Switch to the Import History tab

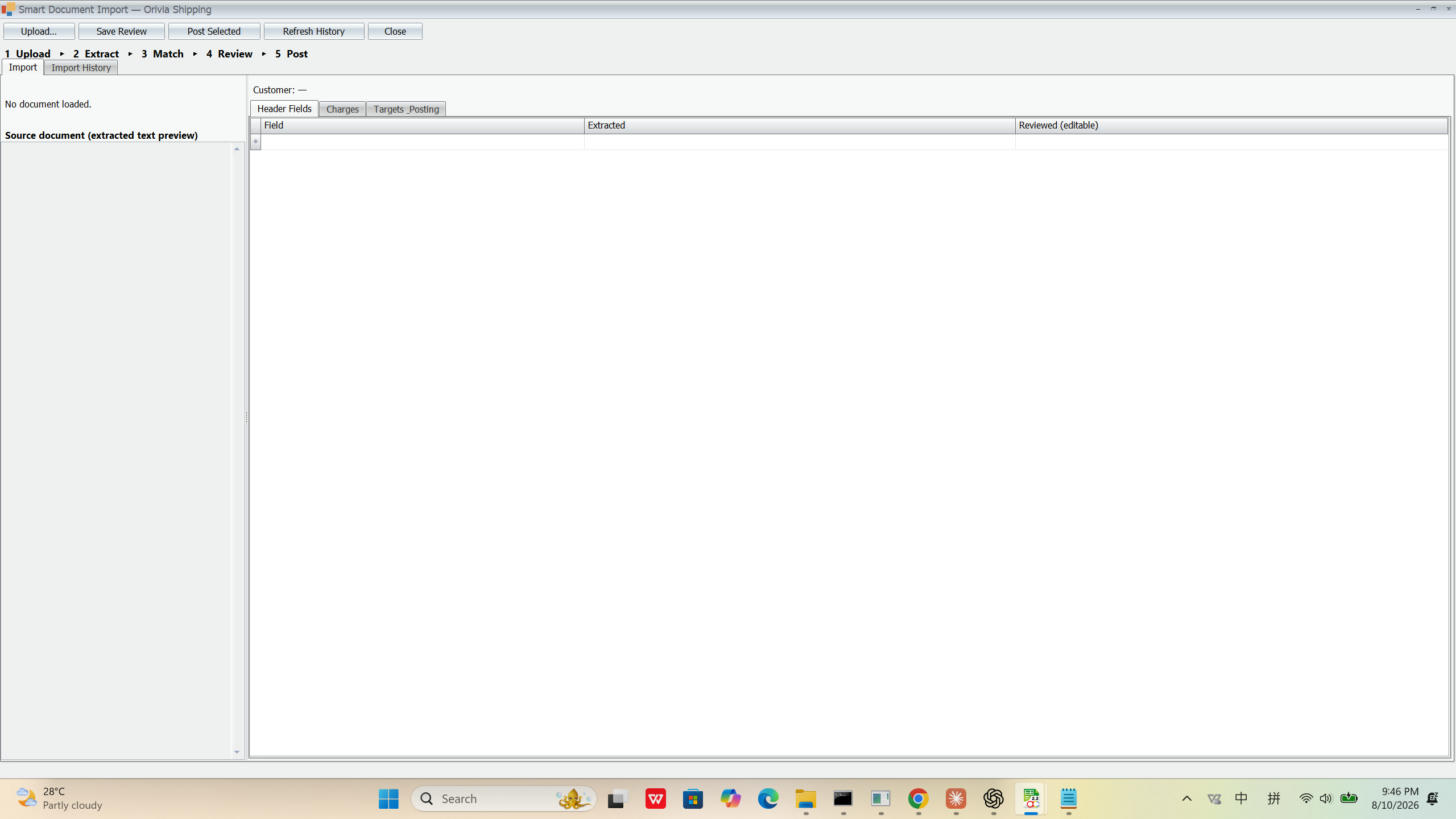tap(81, 68)
